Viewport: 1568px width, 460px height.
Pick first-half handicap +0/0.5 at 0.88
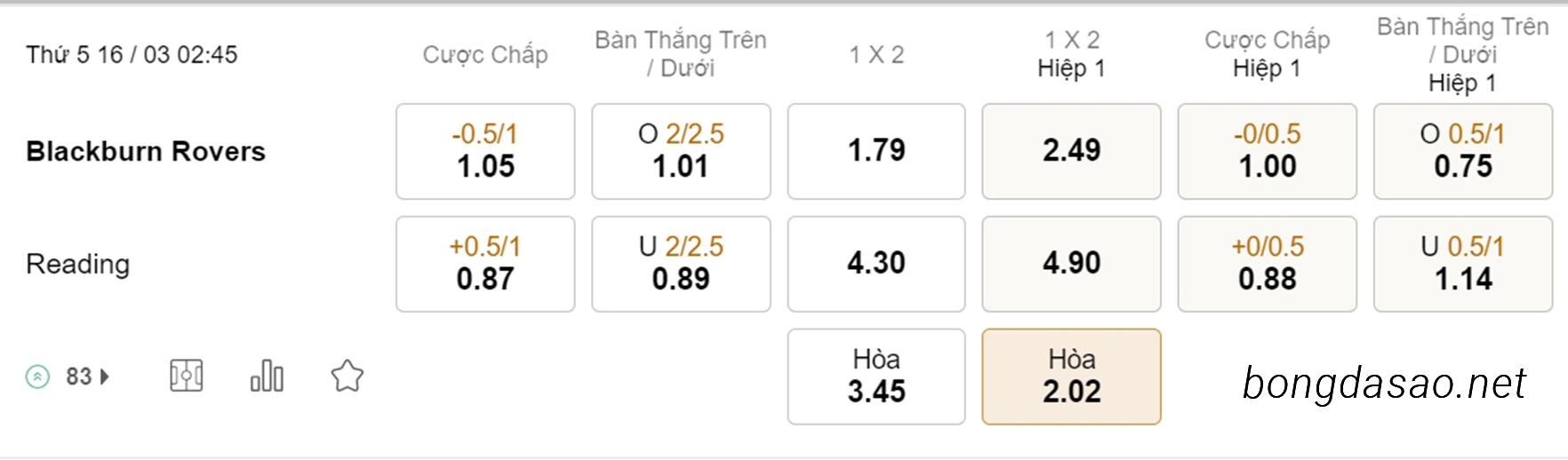pyautogui.click(x=1268, y=264)
